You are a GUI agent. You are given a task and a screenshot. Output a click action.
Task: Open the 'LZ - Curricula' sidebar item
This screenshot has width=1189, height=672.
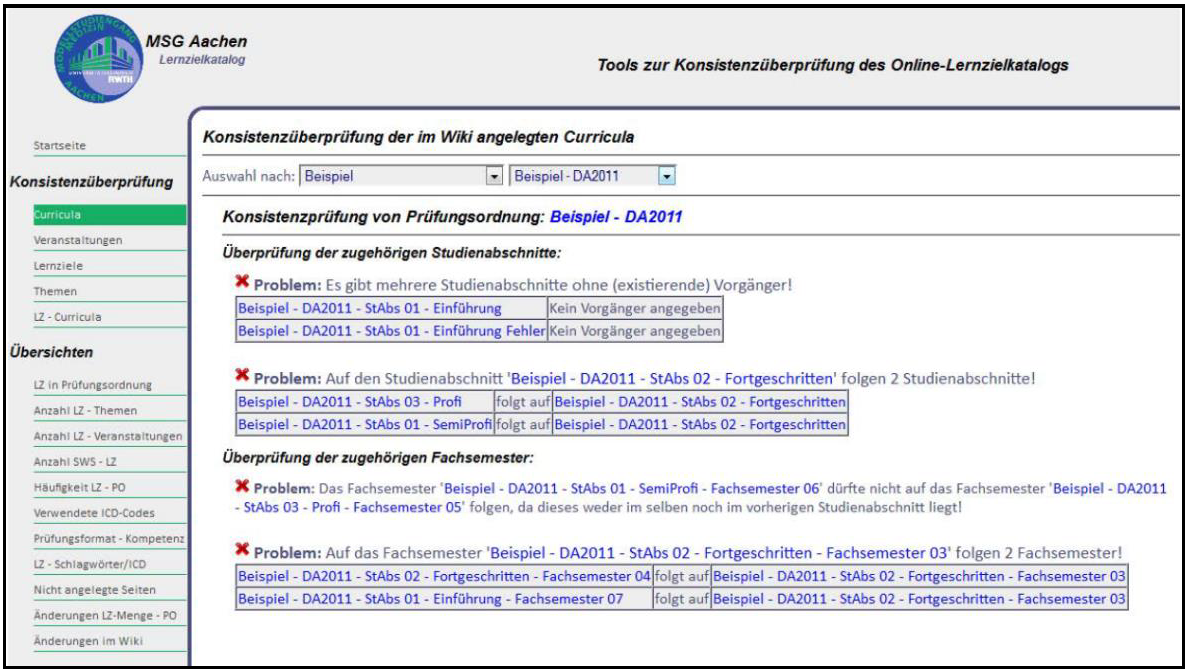point(66,317)
